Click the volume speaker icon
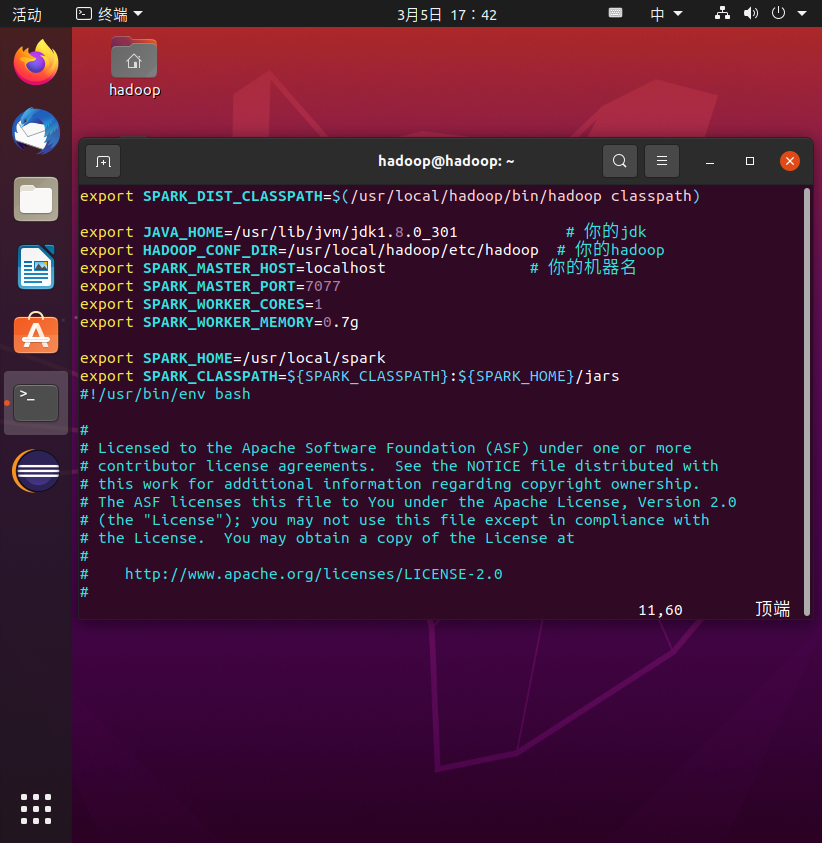This screenshot has height=843, width=822. click(750, 13)
